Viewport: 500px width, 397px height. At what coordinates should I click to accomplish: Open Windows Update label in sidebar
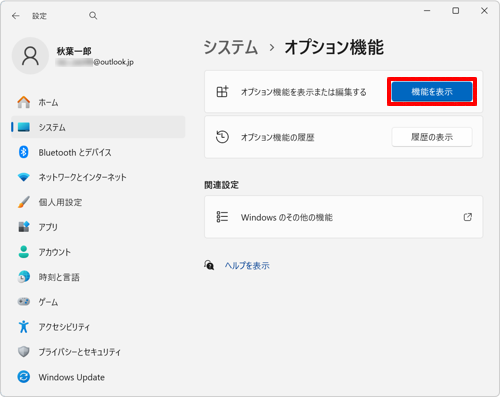(x=72, y=377)
